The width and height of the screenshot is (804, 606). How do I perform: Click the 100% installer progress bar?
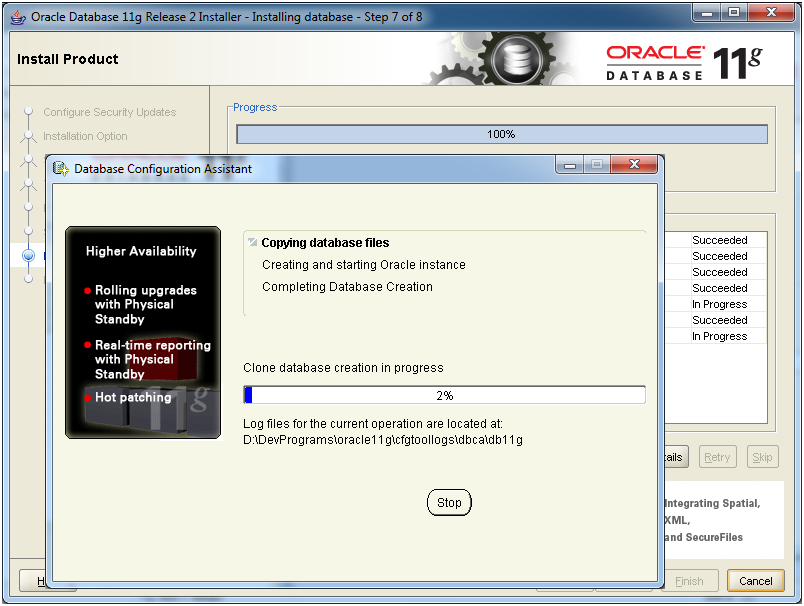tap(501, 134)
